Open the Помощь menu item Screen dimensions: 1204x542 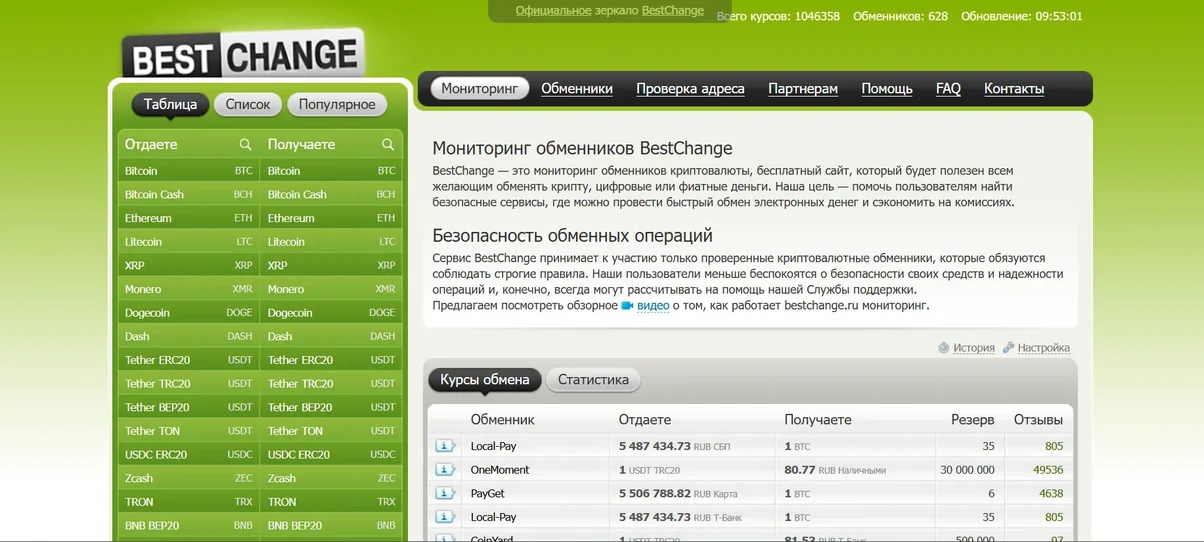click(x=887, y=88)
